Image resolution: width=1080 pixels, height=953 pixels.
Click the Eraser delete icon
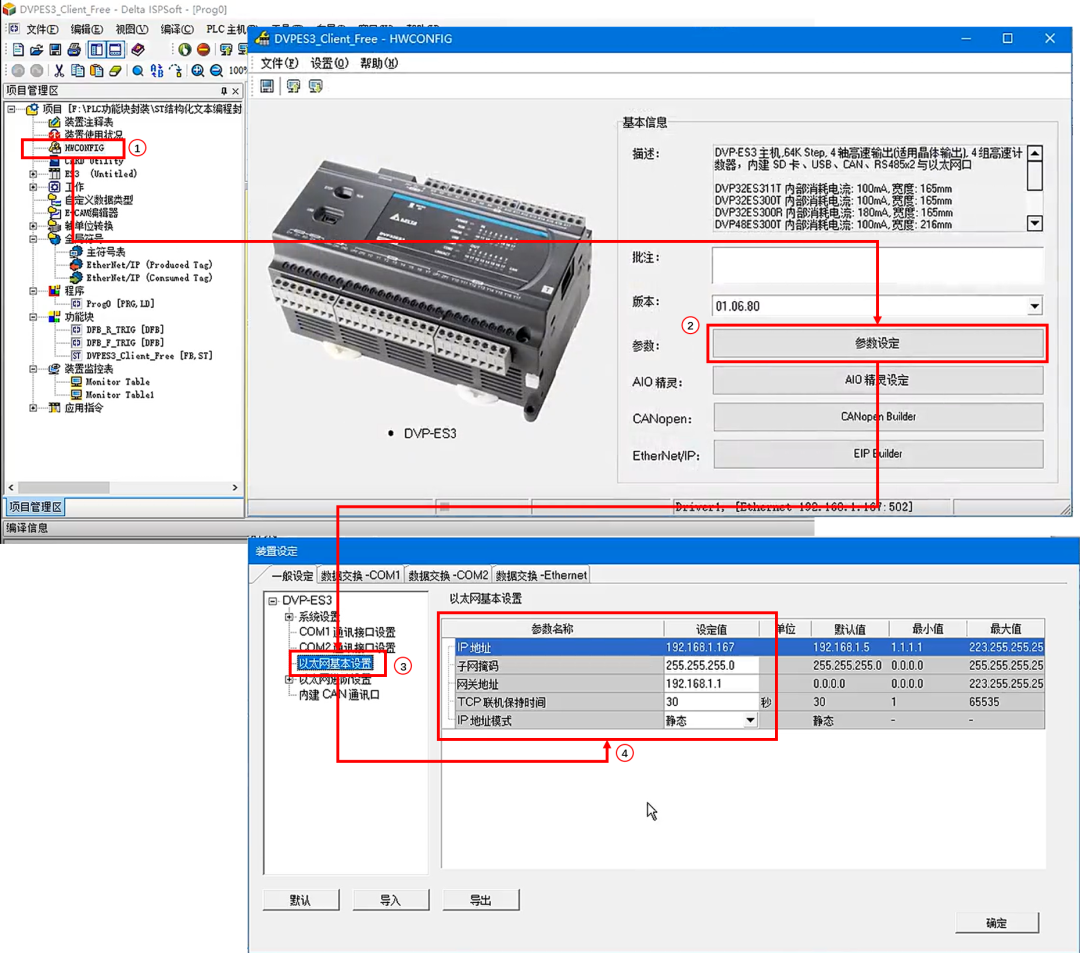115,70
